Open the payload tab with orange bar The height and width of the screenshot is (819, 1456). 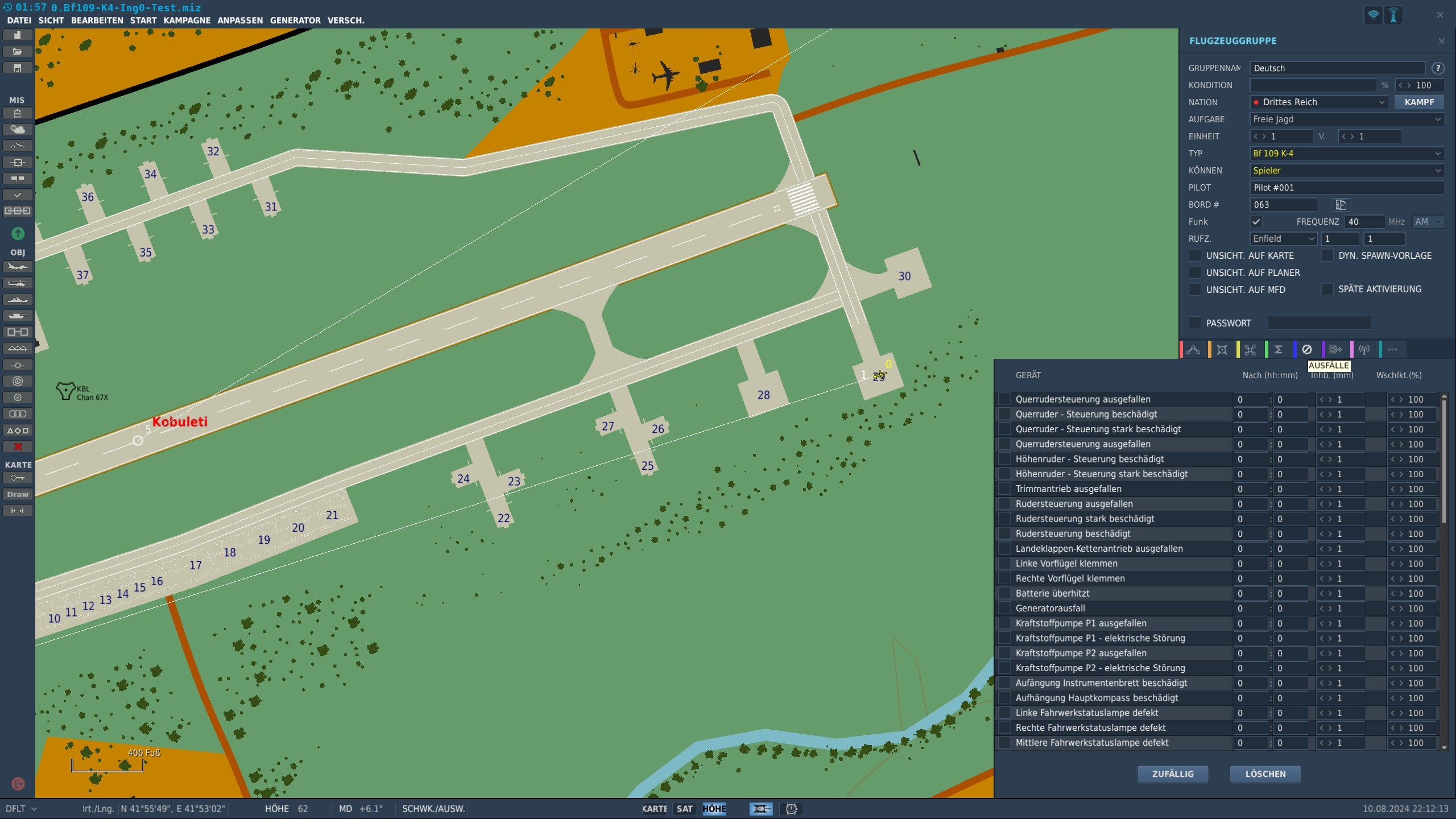pos(1222,350)
